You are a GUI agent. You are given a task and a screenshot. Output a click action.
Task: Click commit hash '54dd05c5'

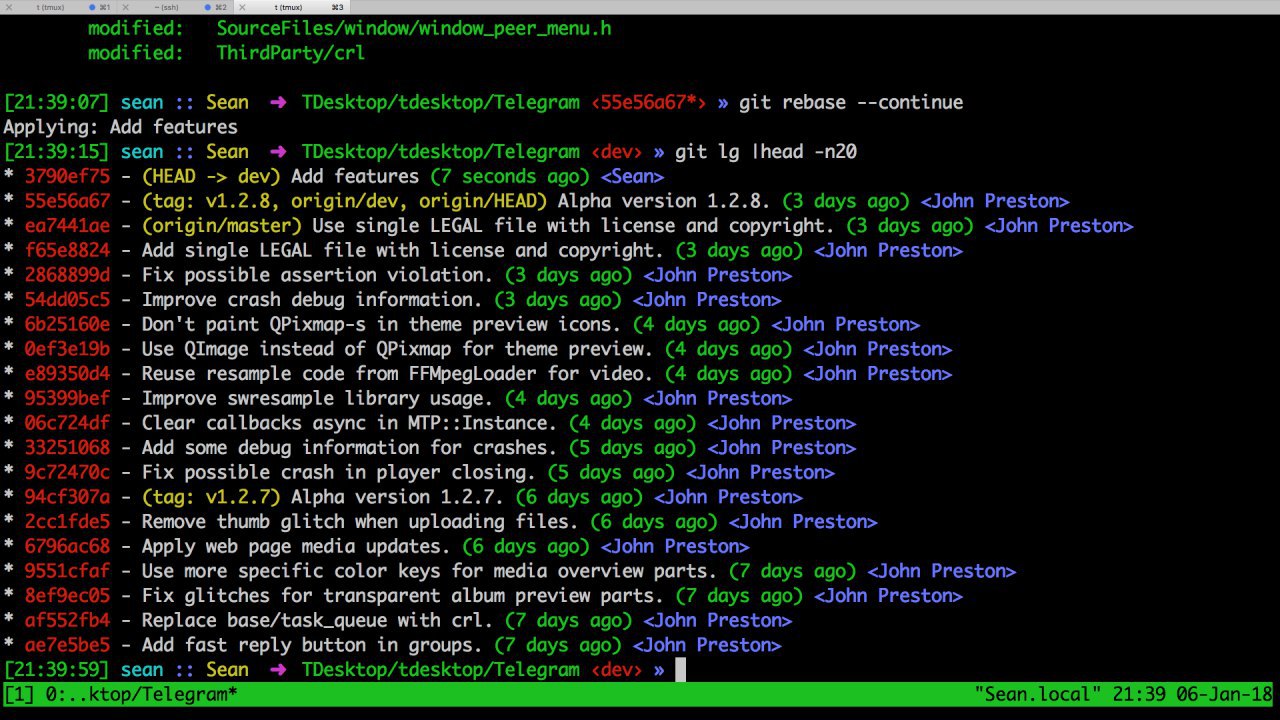click(67, 299)
